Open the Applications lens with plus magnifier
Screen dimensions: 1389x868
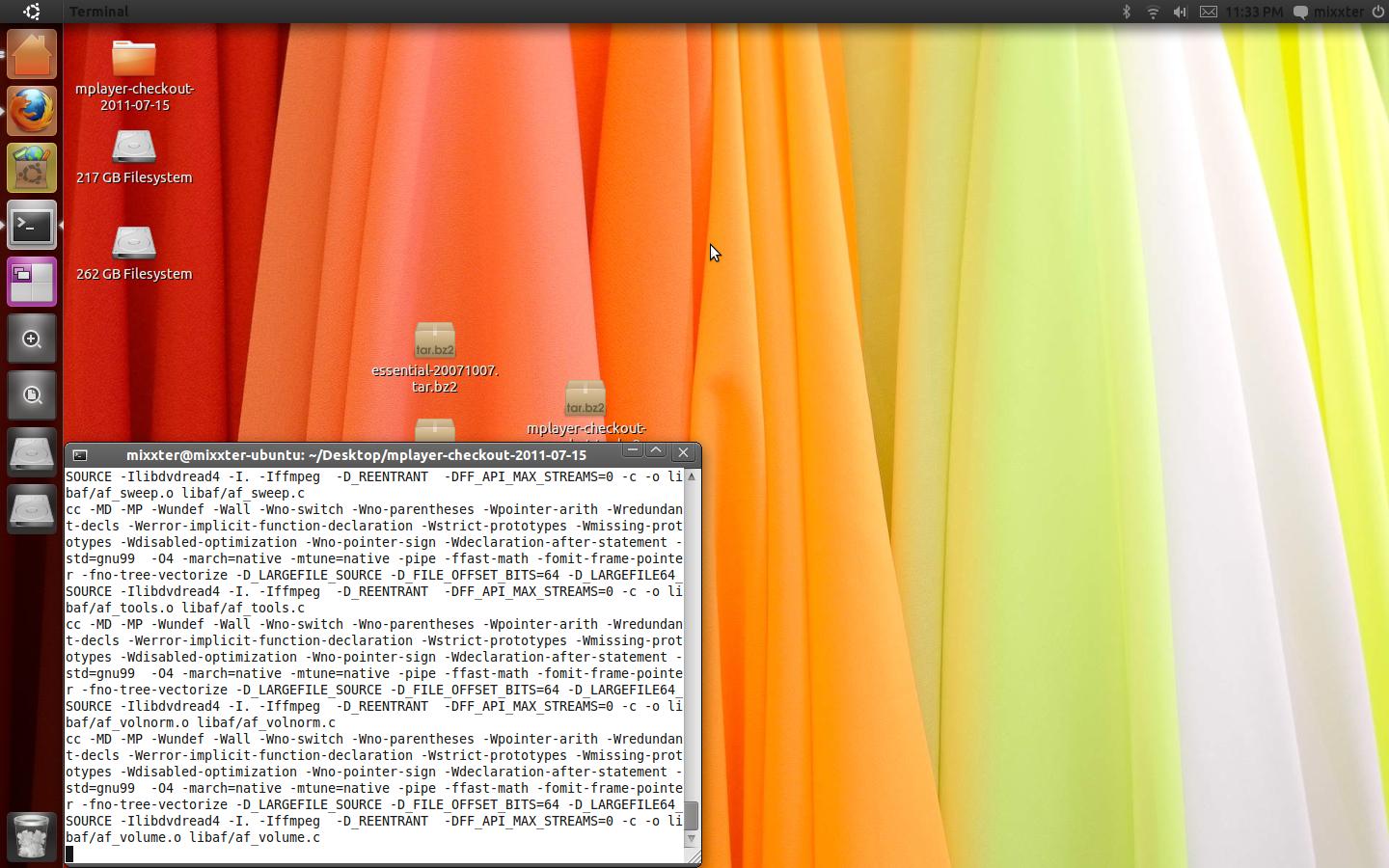point(32,339)
